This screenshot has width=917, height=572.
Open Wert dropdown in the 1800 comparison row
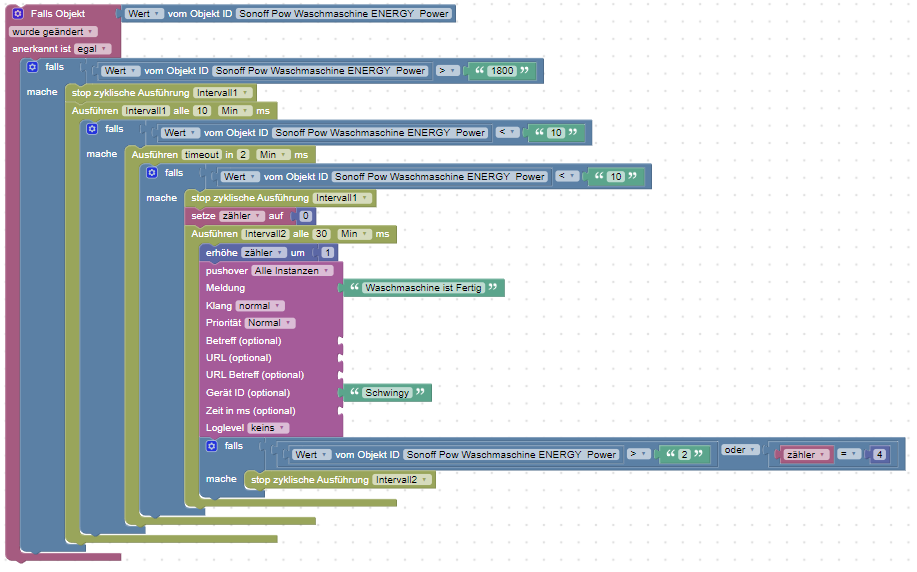point(120,70)
